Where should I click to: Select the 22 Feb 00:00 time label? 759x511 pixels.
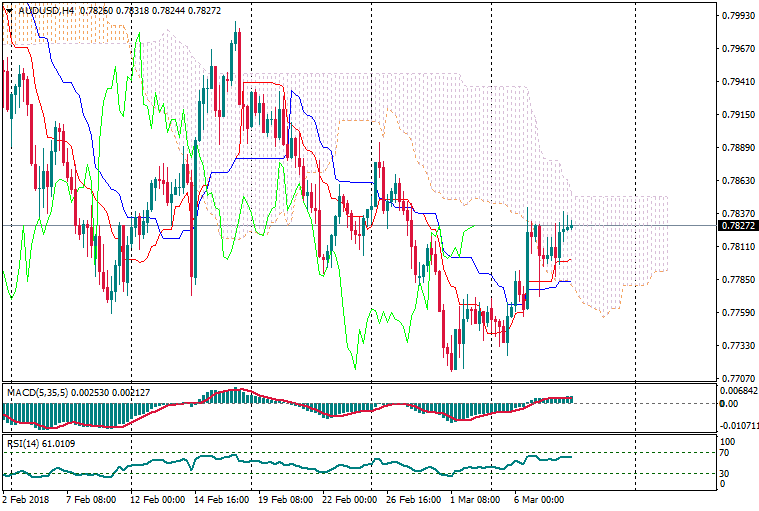pyautogui.click(x=350, y=498)
